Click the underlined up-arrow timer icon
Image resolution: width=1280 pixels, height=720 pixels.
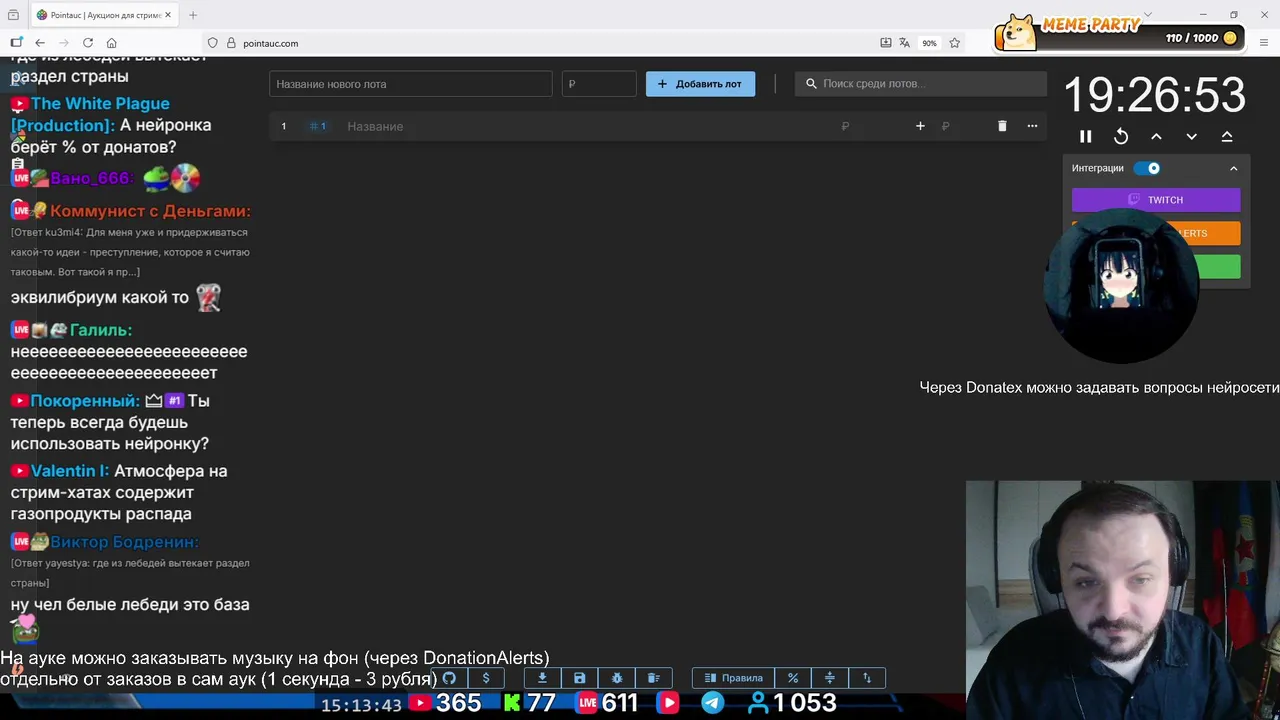(x=1227, y=136)
